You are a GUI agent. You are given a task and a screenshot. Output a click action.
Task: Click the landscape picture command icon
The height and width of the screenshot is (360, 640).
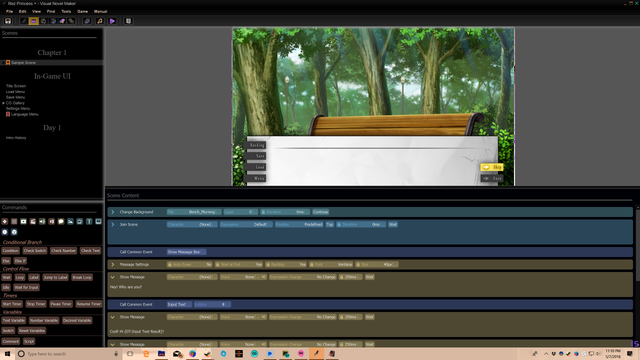click(x=70, y=221)
